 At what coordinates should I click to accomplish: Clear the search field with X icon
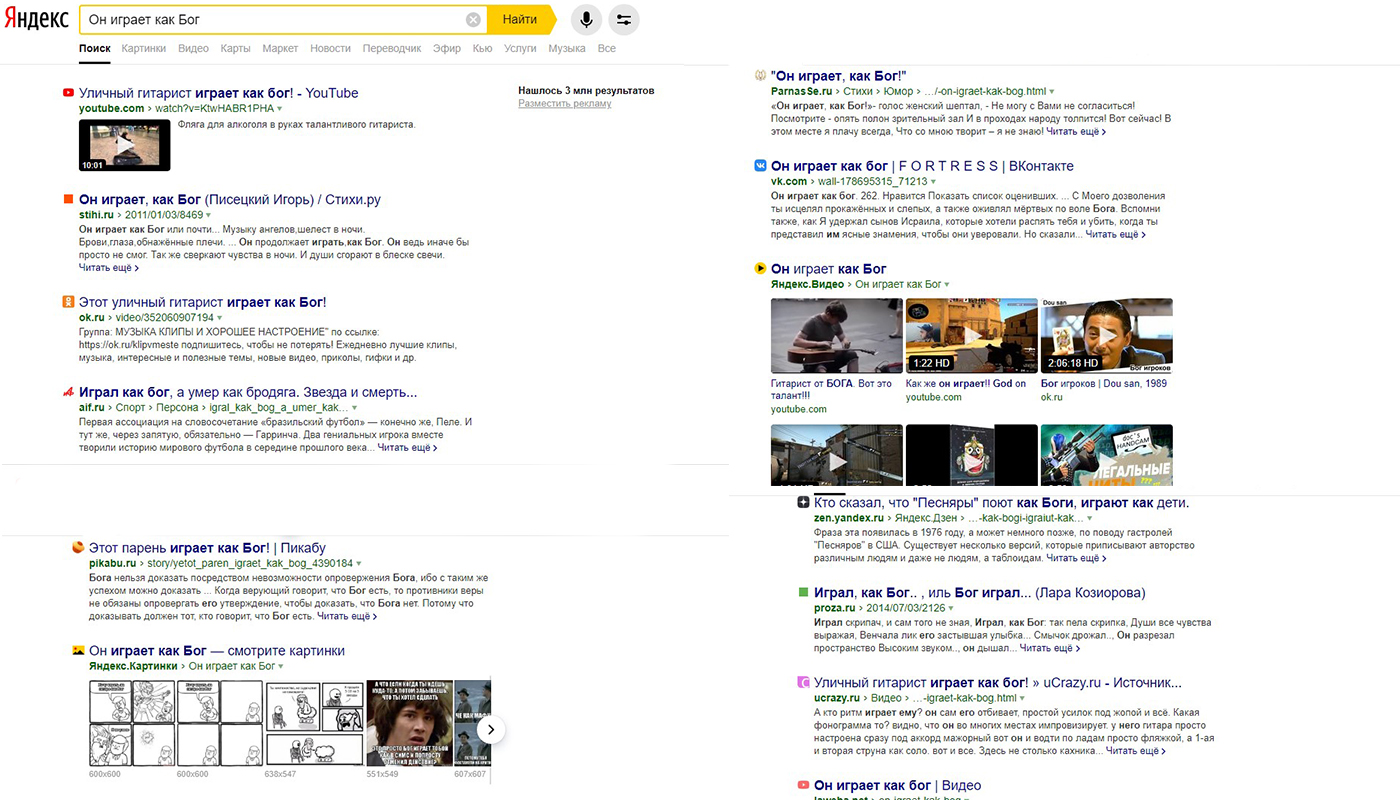click(x=473, y=20)
